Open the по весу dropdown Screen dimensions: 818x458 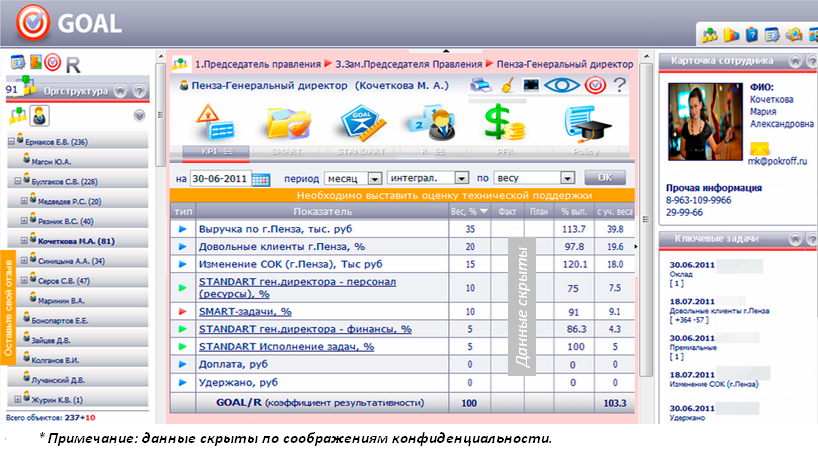(534, 178)
